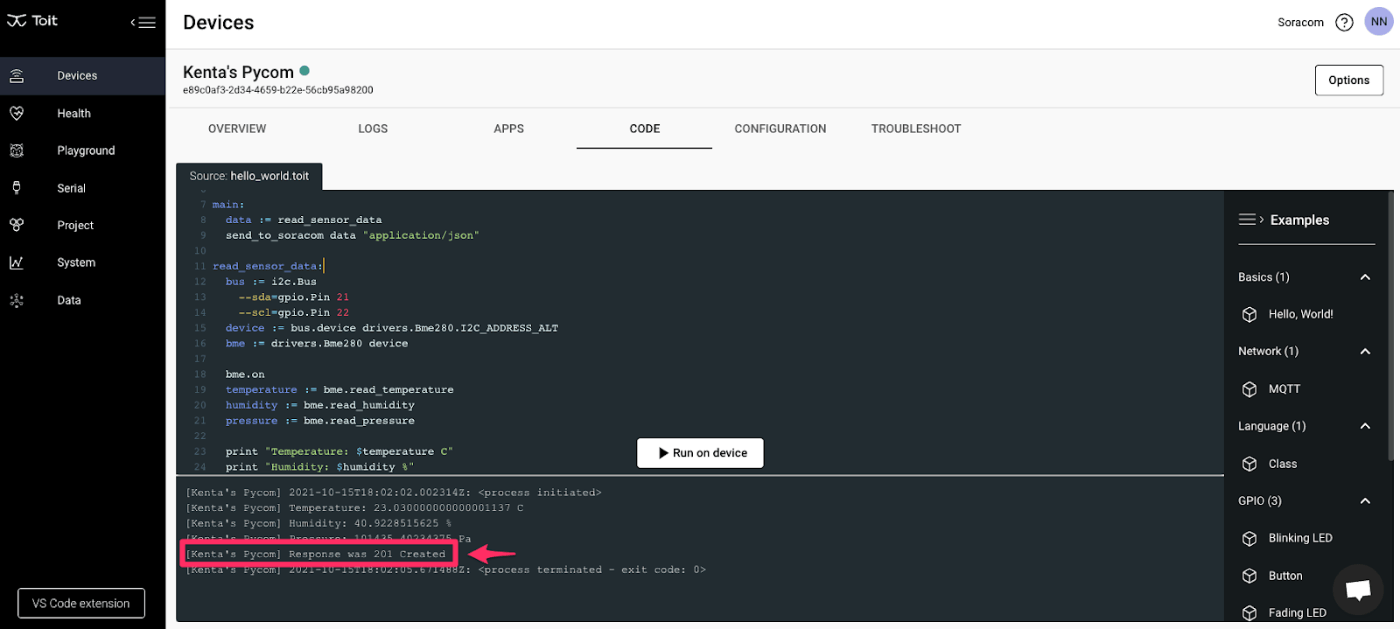Click cube icon next to Fading LED

(1249, 613)
